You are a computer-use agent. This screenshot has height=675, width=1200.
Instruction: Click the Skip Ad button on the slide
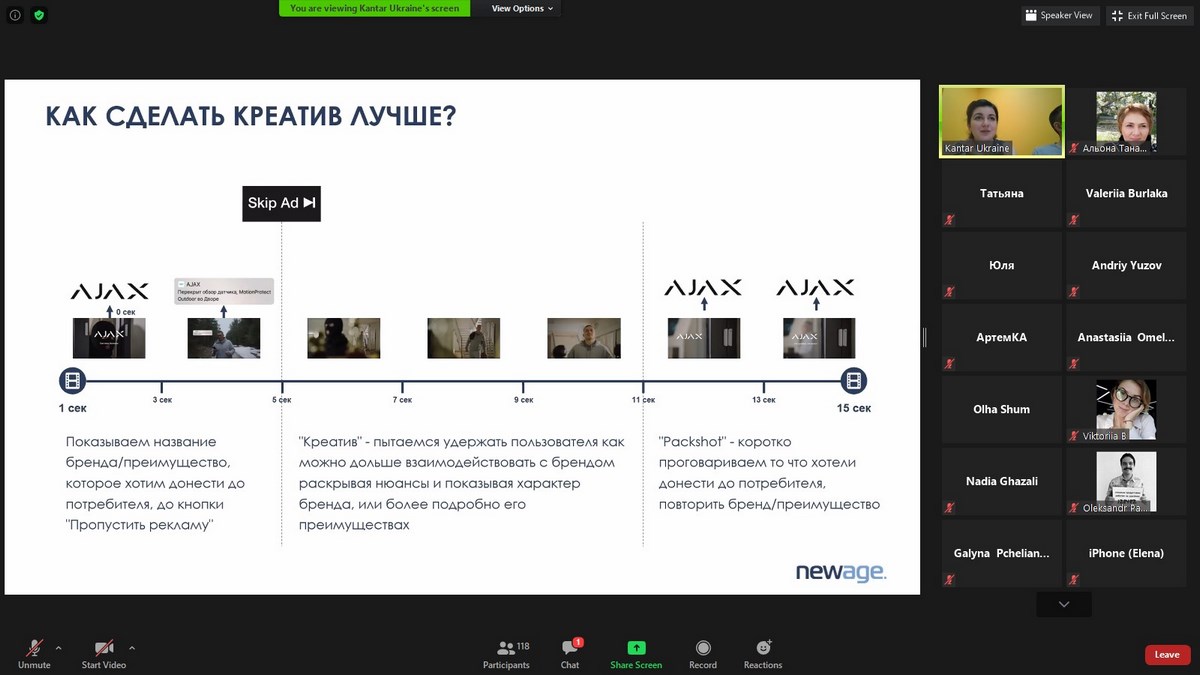281,203
